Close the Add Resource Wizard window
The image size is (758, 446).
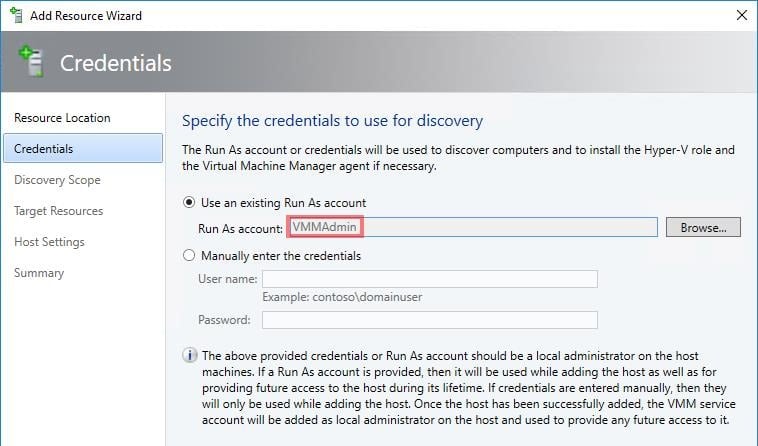point(742,15)
